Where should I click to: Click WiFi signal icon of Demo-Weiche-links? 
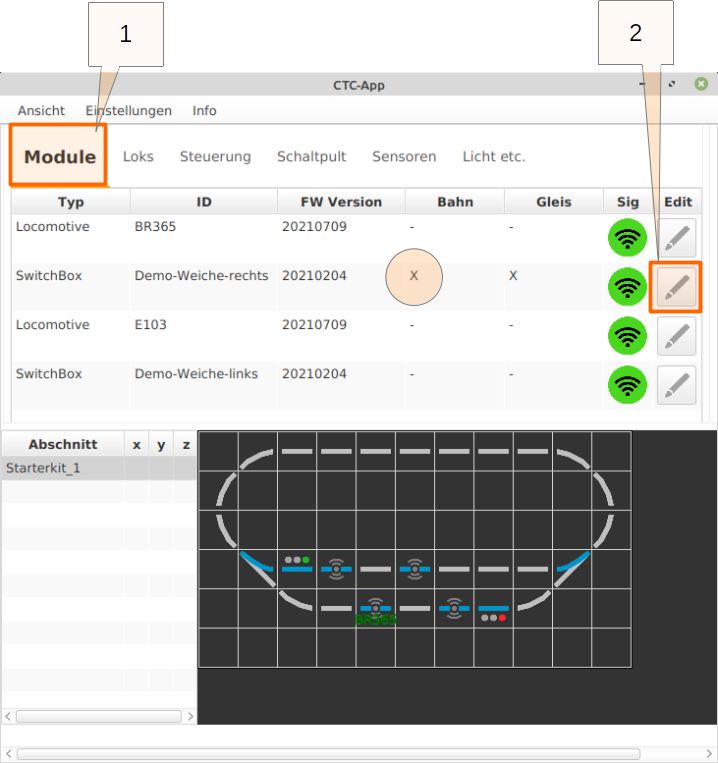(x=628, y=385)
